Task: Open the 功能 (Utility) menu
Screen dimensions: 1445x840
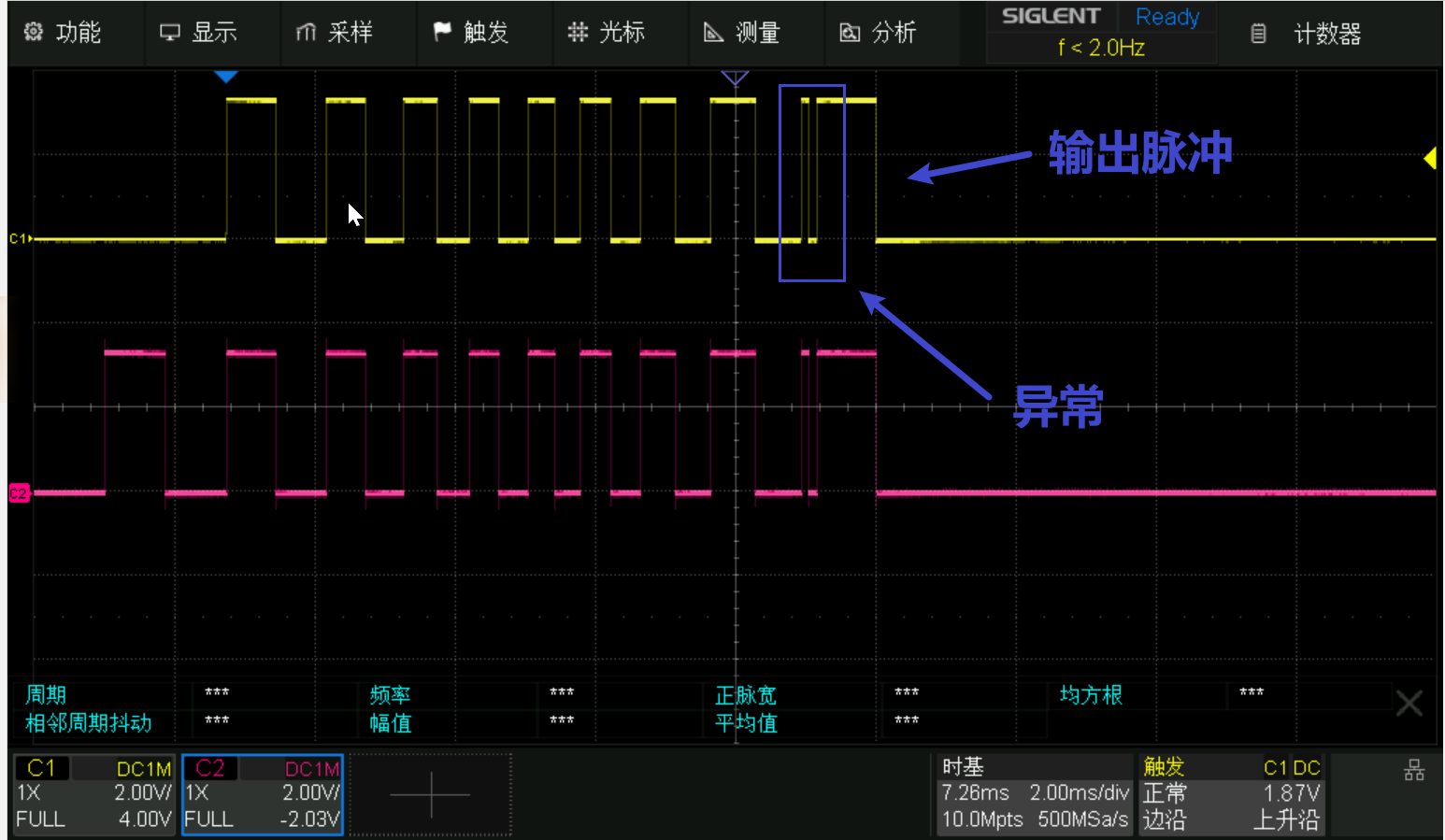Action: pyautogui.click(x=77, y=33)
